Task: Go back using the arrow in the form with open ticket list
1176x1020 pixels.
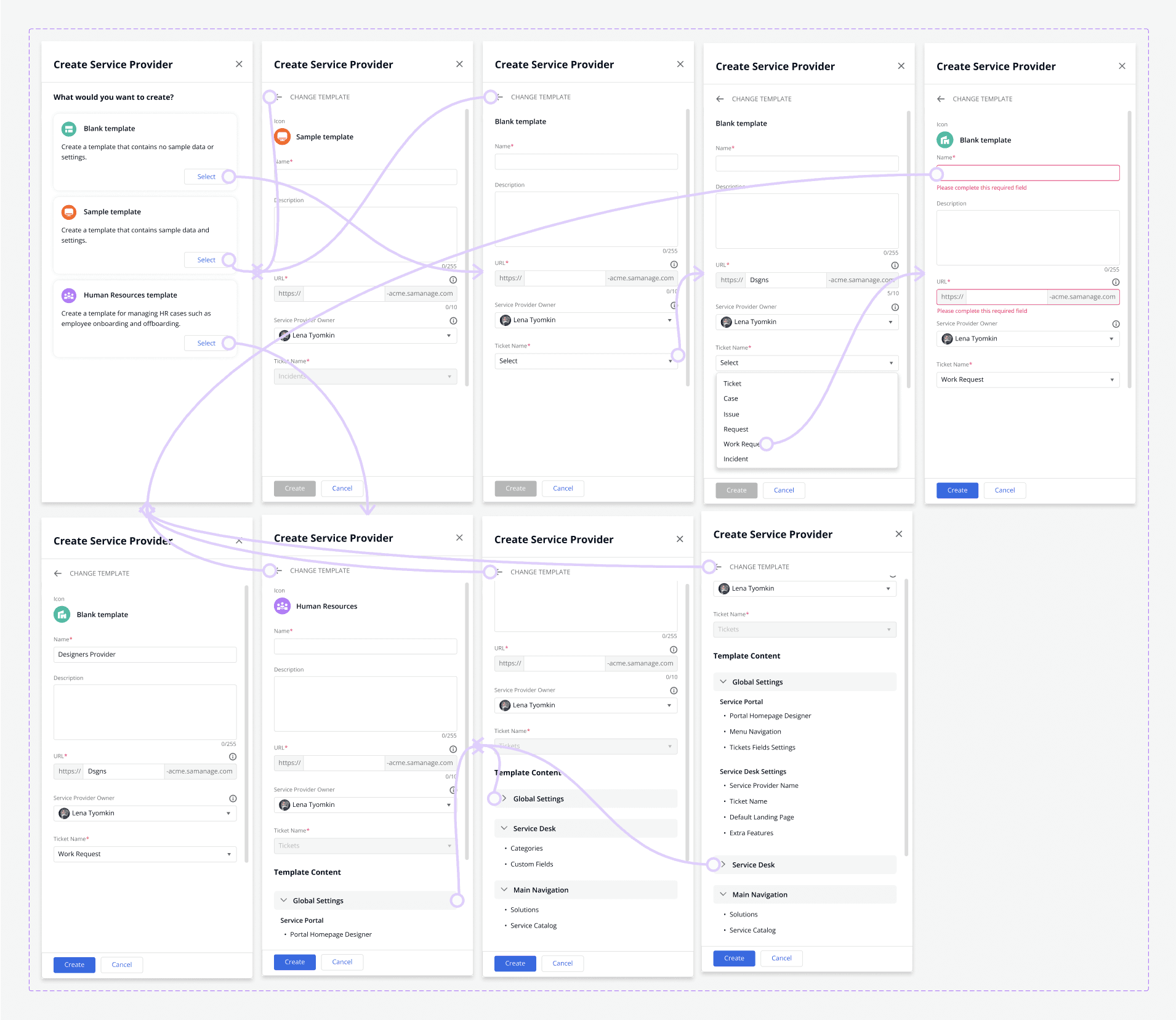Action: [x=720, y=99]
